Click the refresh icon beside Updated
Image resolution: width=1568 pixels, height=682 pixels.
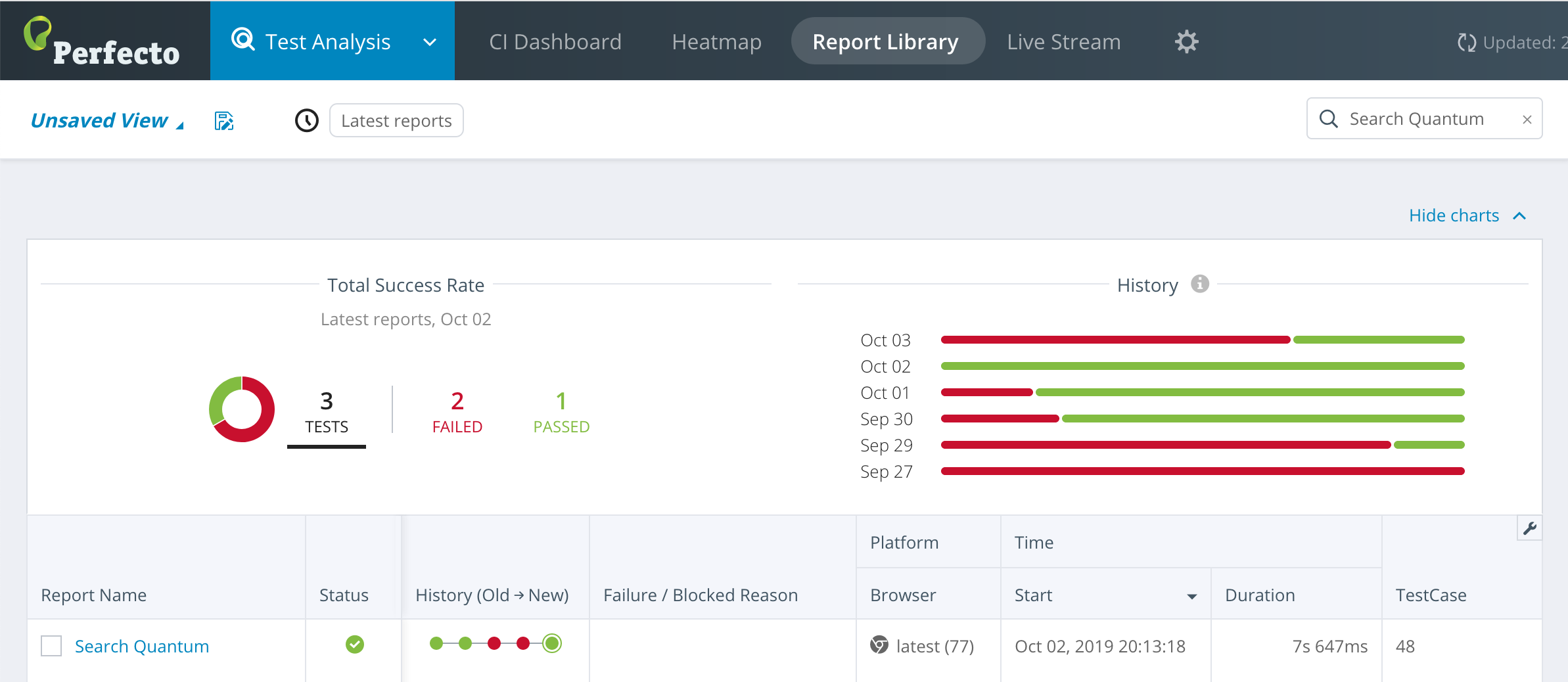[x=1466, y=43]
